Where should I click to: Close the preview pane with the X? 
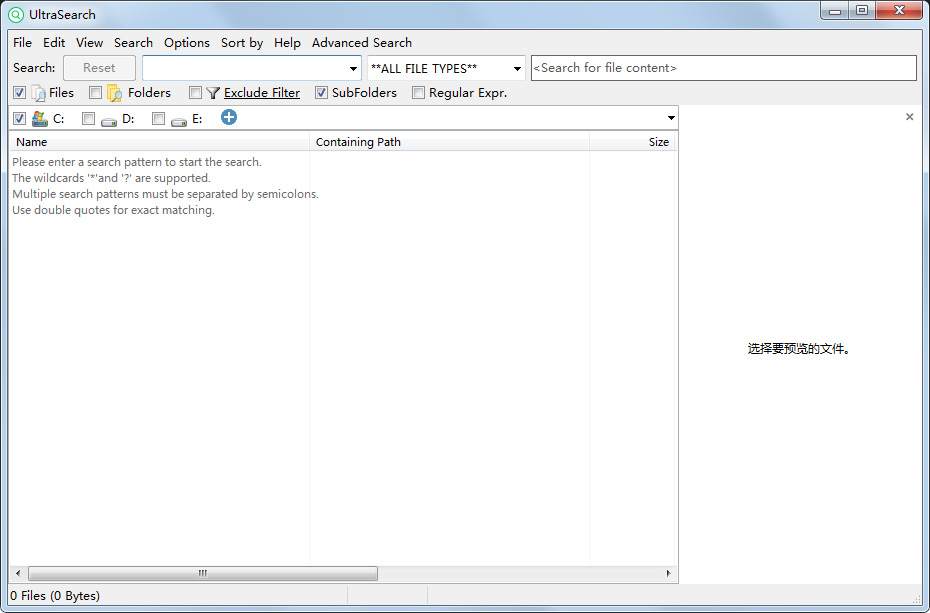909,117
